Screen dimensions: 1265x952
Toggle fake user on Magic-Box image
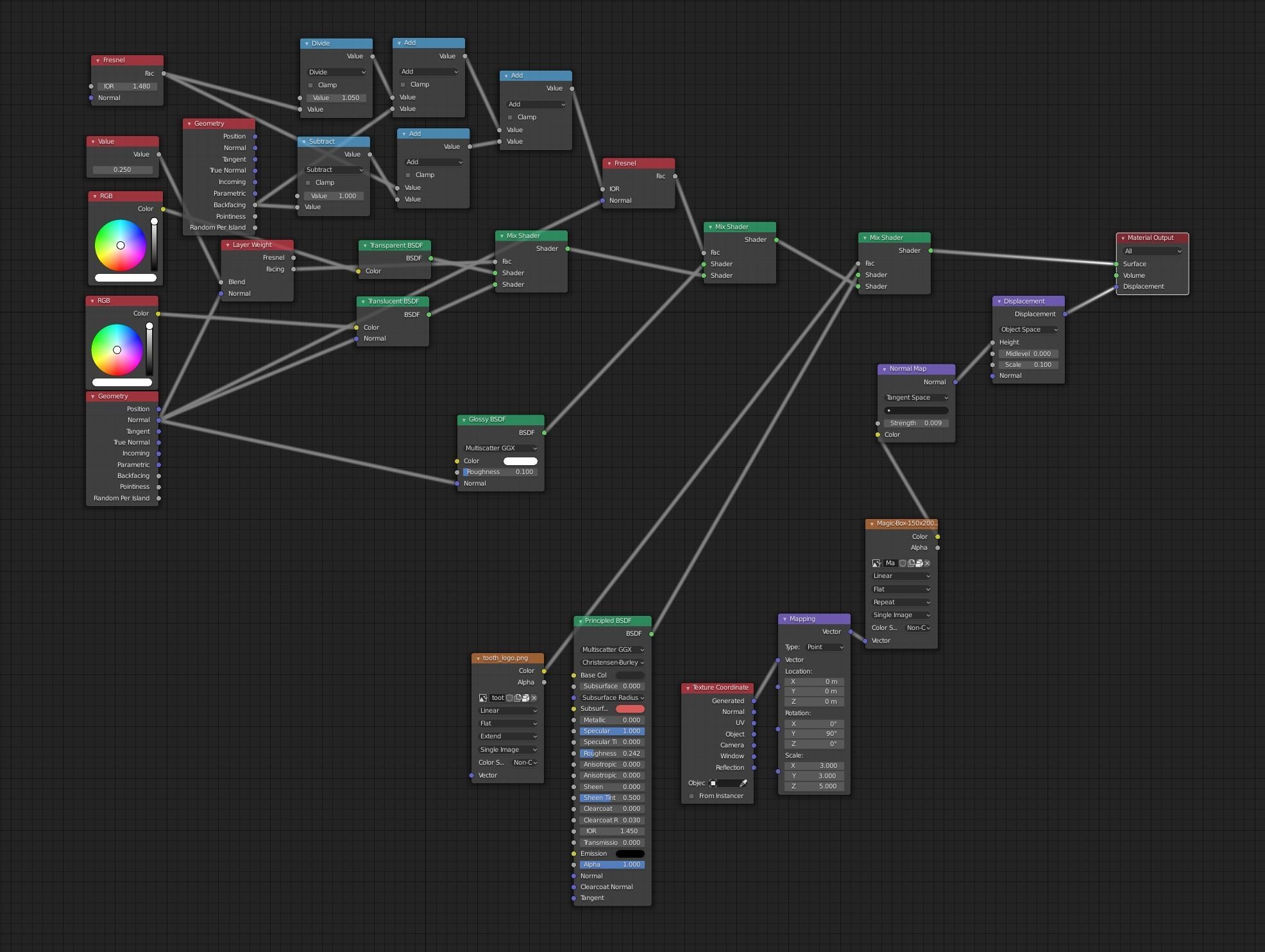[903, 563]
